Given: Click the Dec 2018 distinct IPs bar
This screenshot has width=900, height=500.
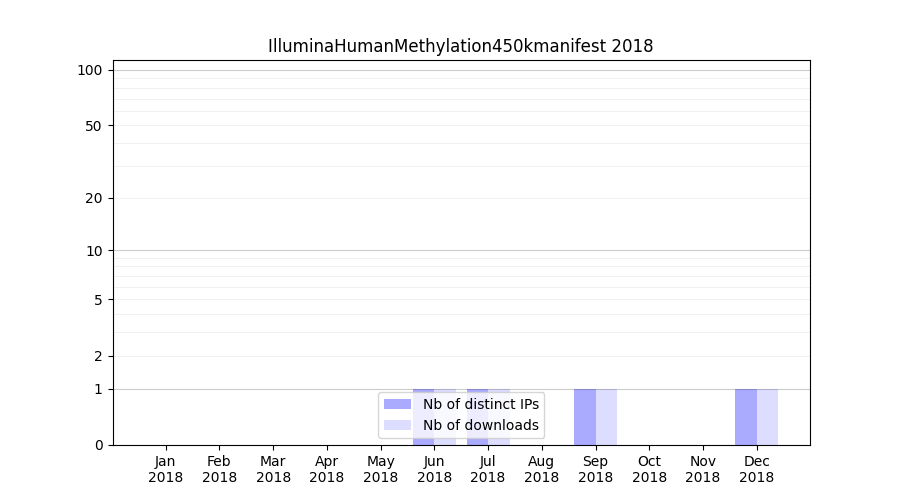Looking at the screenshot, I should click(x=746, y=417).
